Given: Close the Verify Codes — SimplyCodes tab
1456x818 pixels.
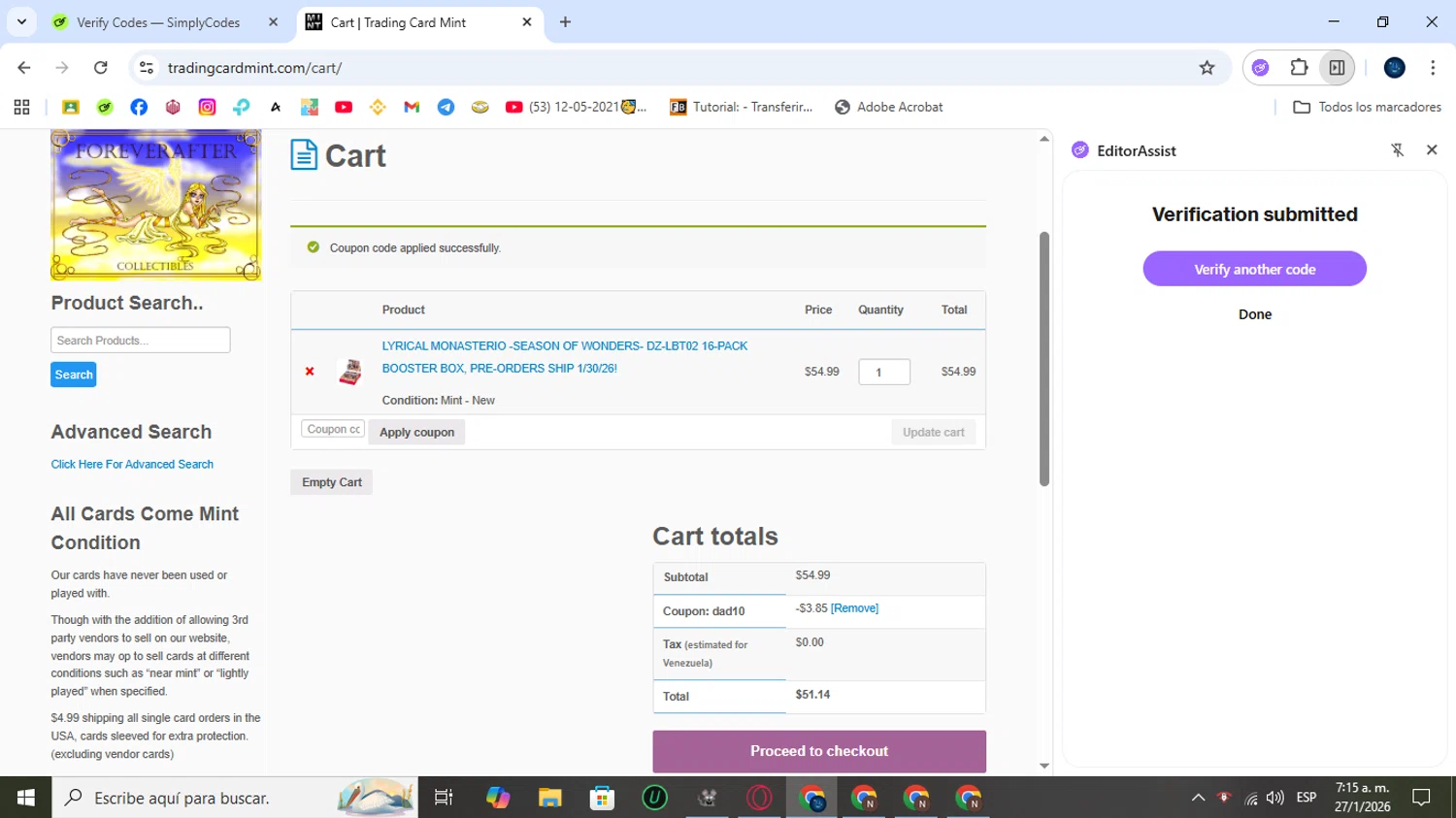Looking at the screenshot, I should click(273, 22).
